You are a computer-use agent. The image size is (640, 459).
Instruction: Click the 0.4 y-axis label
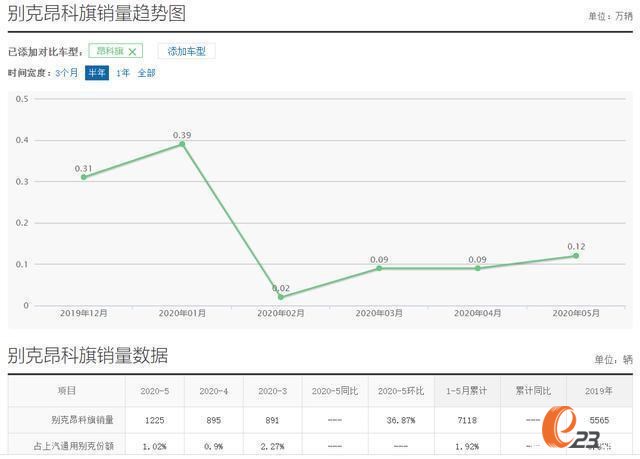click(x=22, y=140)
